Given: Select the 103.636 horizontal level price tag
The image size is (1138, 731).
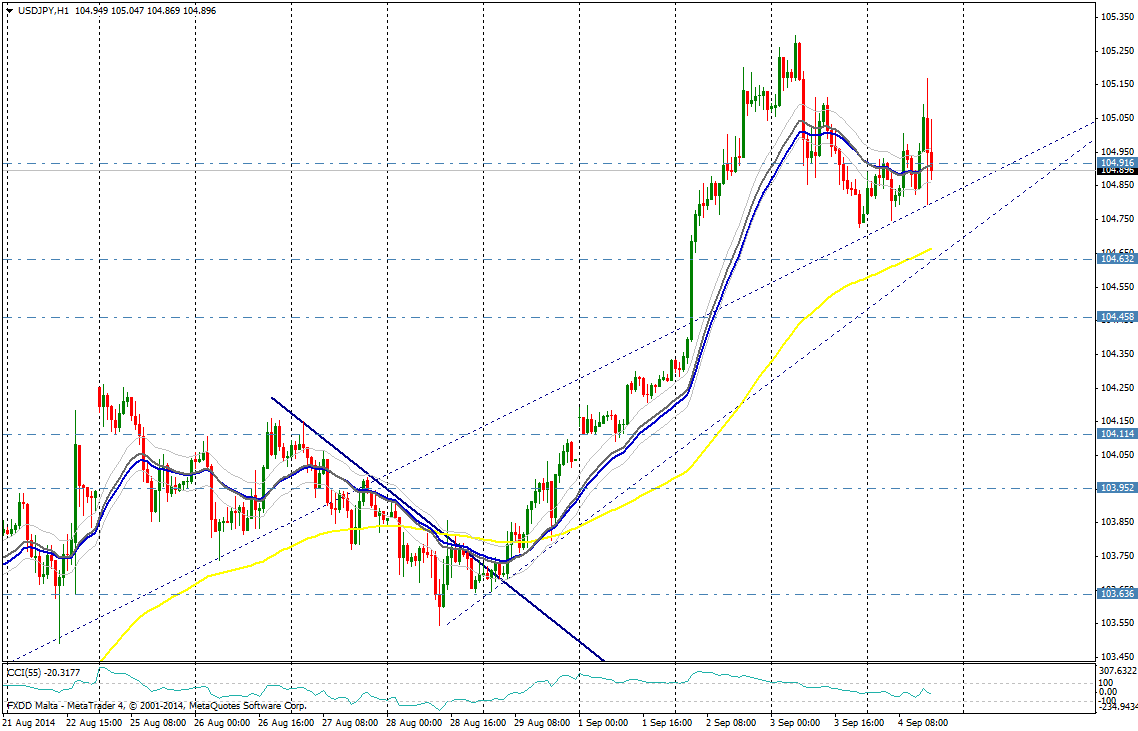Looking at the screenshot, I should click(x=1117, y=594).
